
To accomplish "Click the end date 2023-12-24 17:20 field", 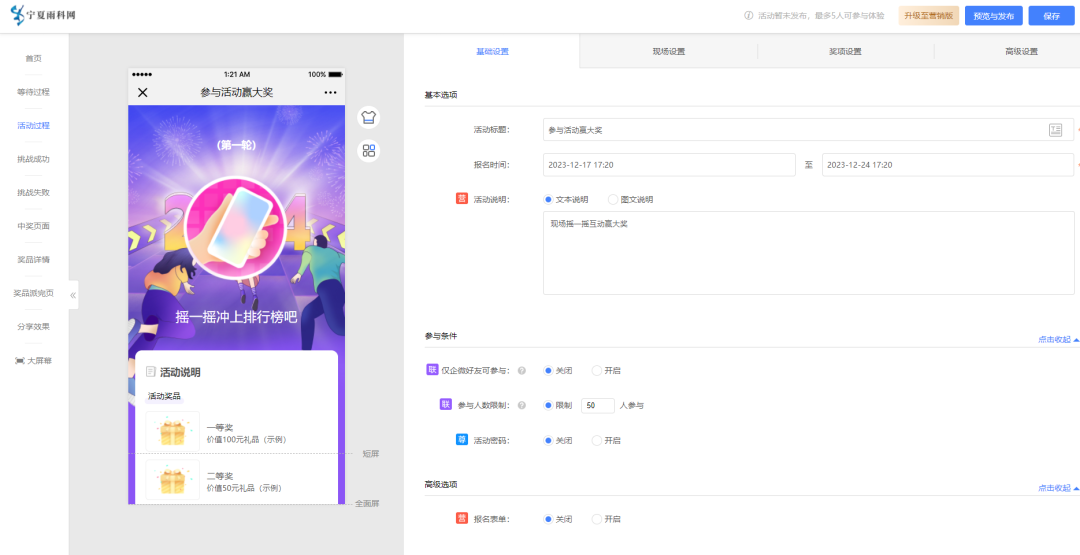I will [x=948, y=165].
